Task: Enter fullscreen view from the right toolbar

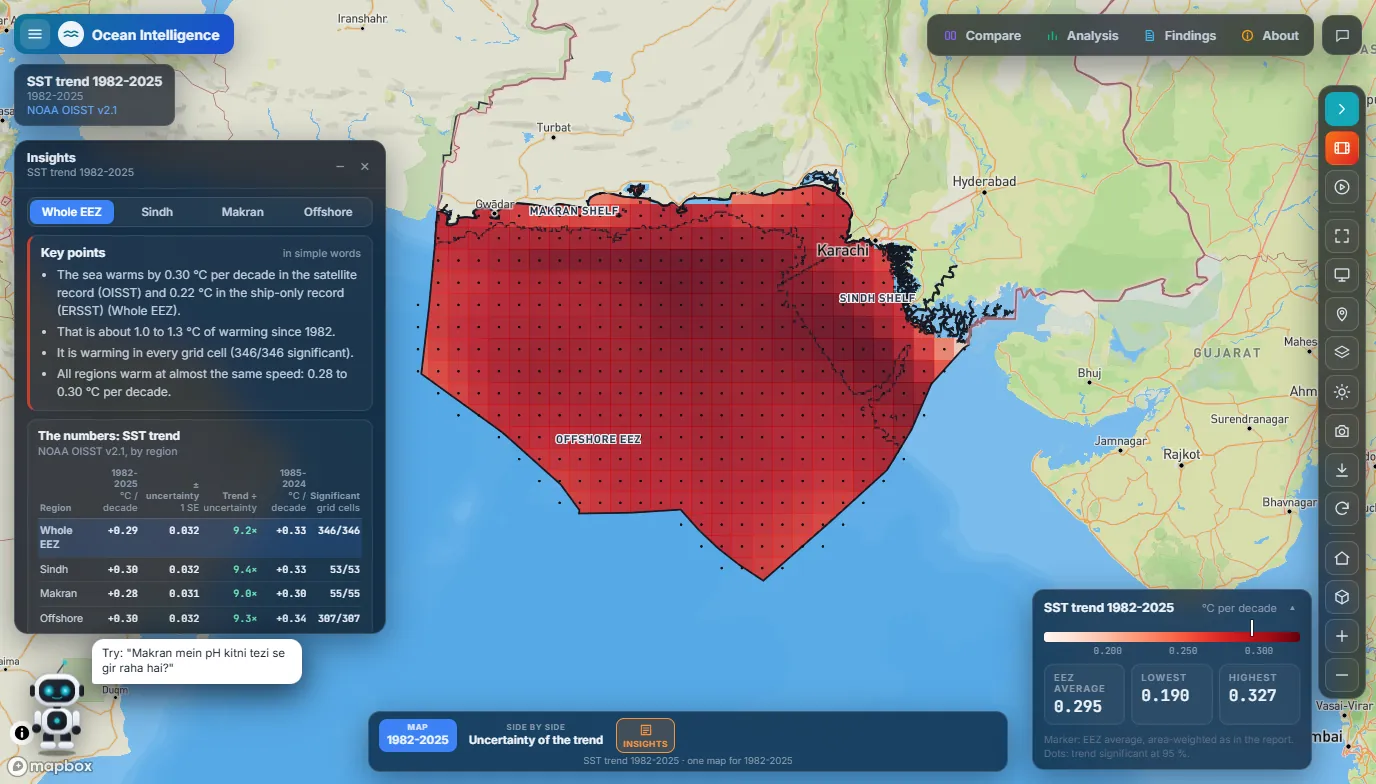Action: (1342, 236)
